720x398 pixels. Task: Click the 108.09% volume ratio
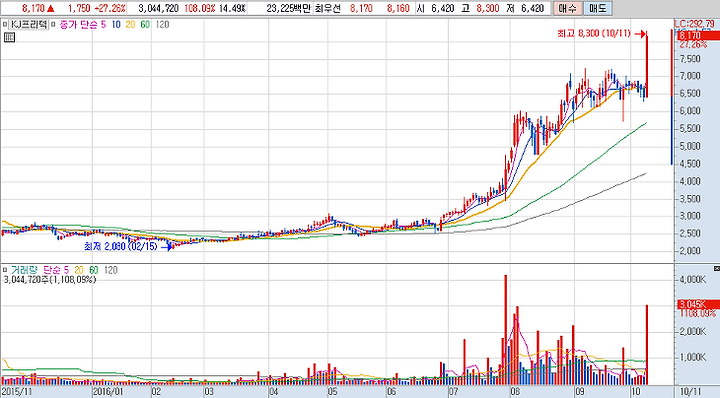(200, 8)
